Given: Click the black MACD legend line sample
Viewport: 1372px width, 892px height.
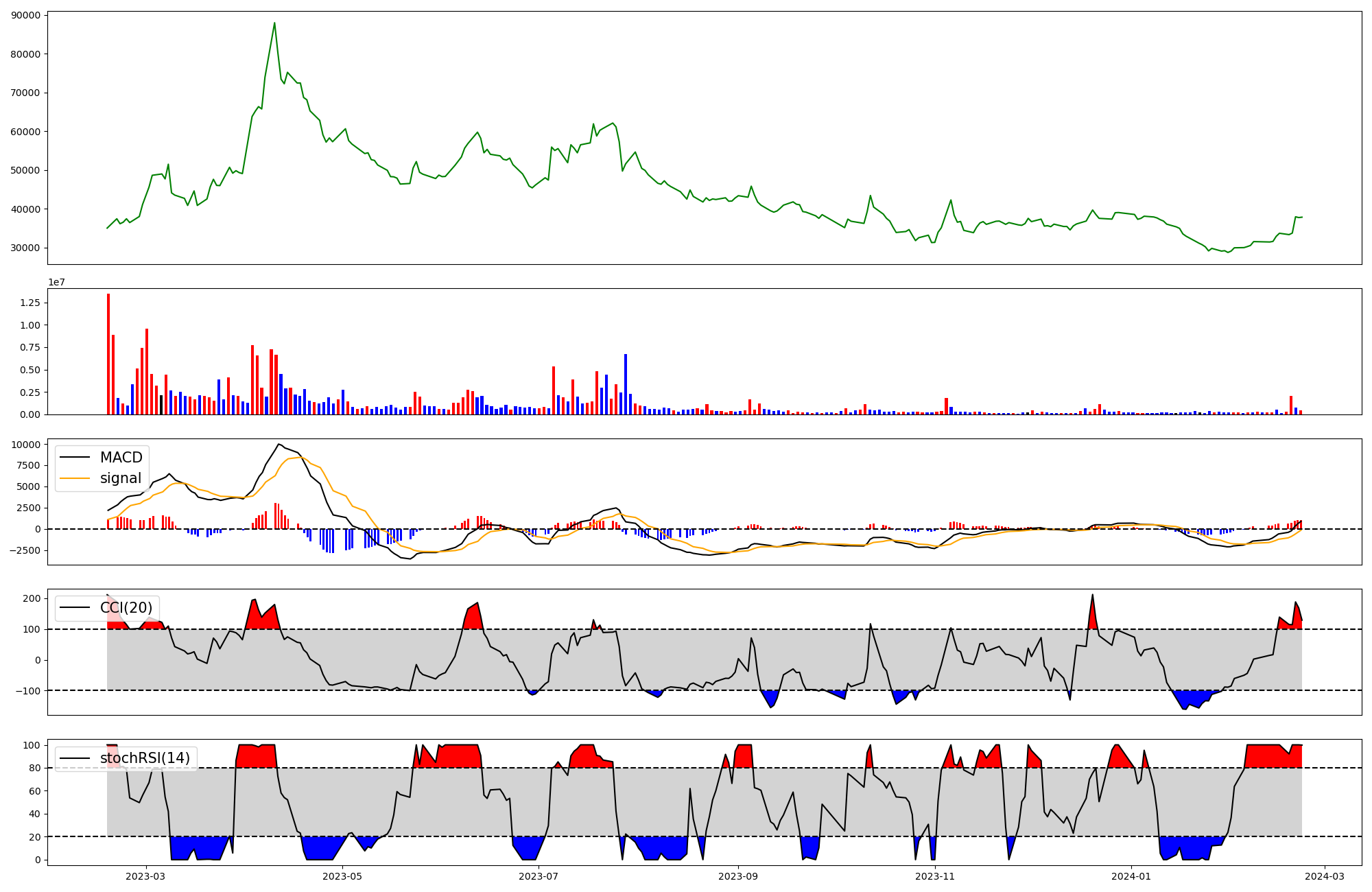Looking at the screenshot, I should 75,458.
